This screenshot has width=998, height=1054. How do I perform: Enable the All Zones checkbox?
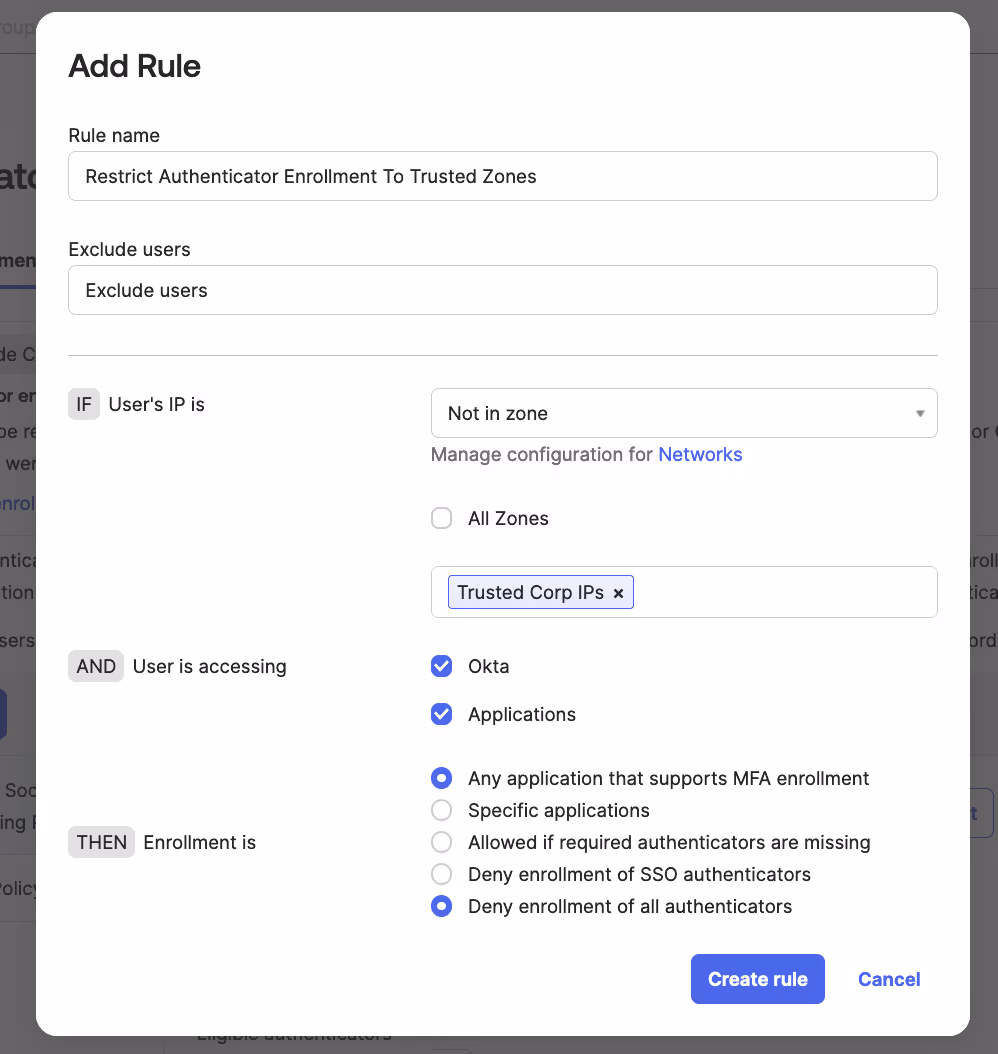click(x=442, y=518)
